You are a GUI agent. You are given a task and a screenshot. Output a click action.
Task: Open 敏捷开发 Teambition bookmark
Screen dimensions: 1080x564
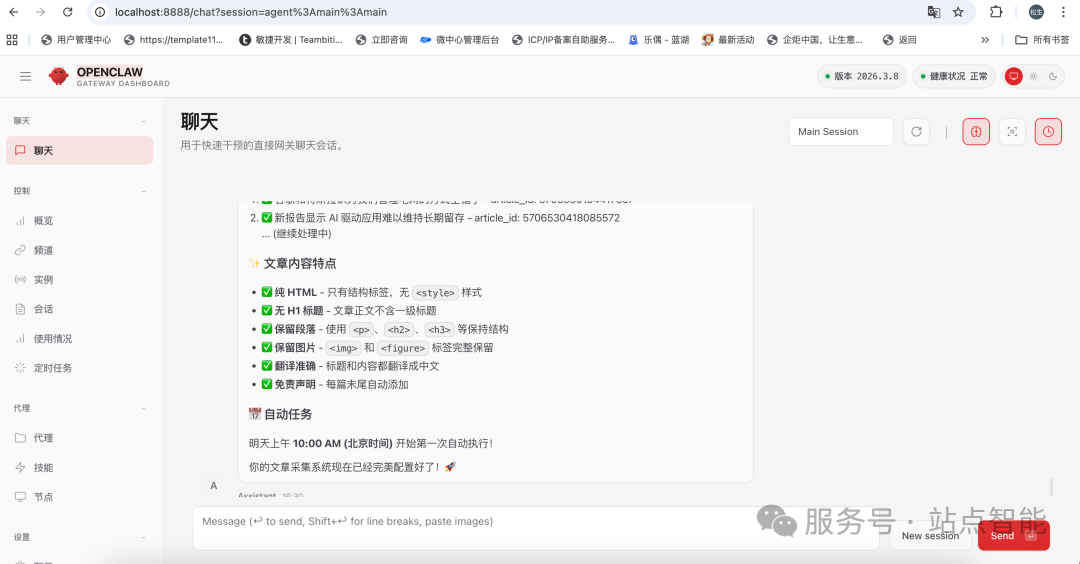[291, 40]
